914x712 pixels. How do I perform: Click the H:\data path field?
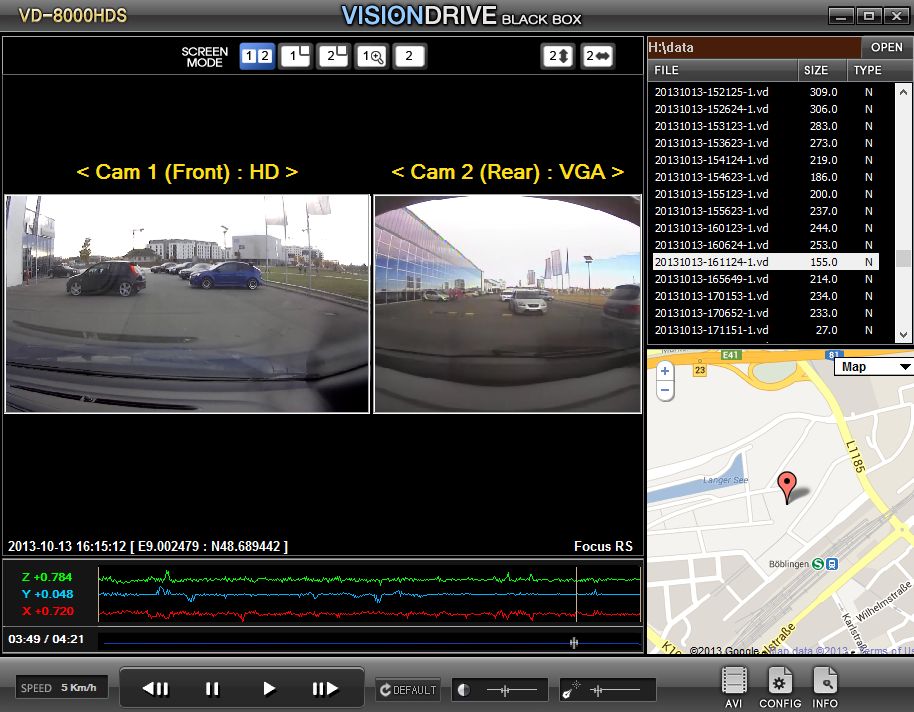coord(754,47)
